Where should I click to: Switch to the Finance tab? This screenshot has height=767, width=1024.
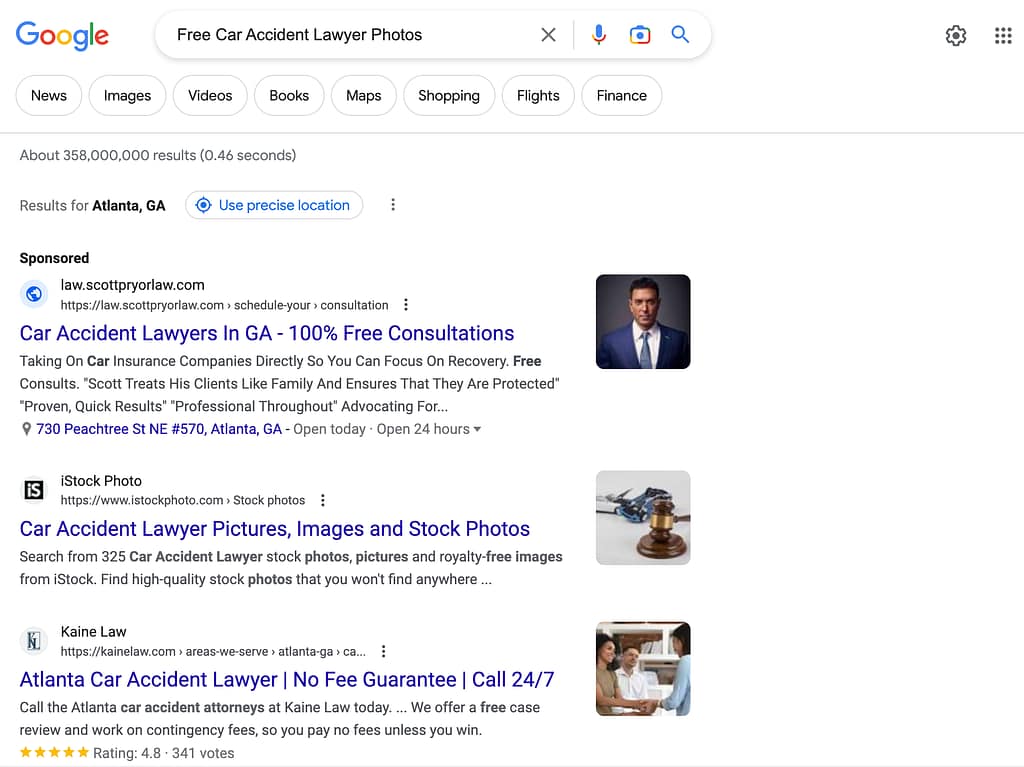[622, 95]
